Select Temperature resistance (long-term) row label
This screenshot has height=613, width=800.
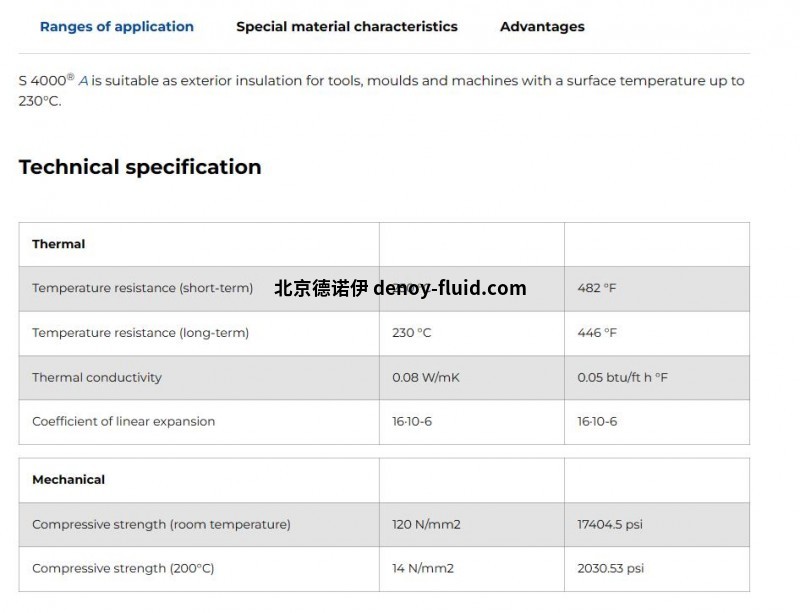tap(140, 333)
